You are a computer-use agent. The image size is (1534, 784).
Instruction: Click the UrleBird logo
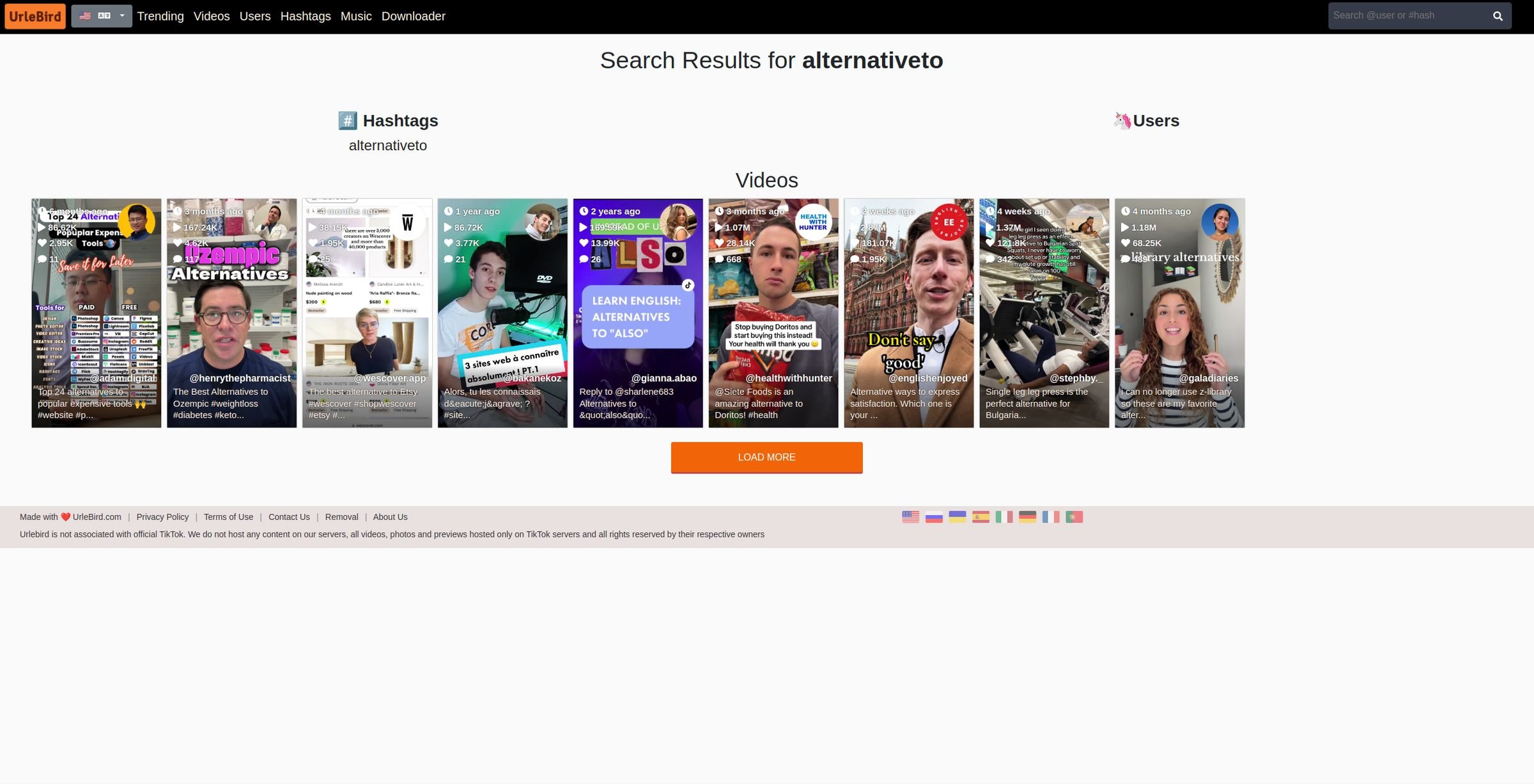point(35,16)
